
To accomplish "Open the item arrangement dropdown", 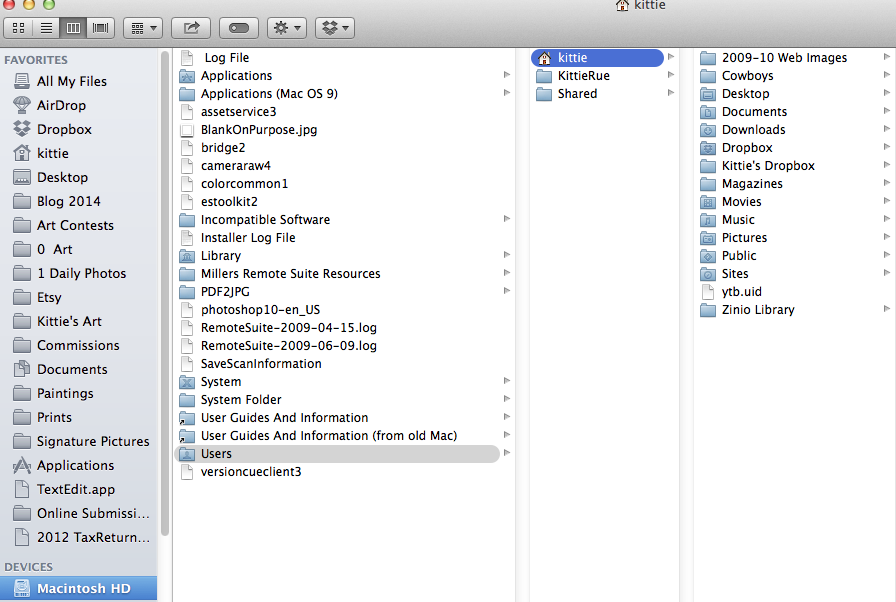I will tap(143, 28).
